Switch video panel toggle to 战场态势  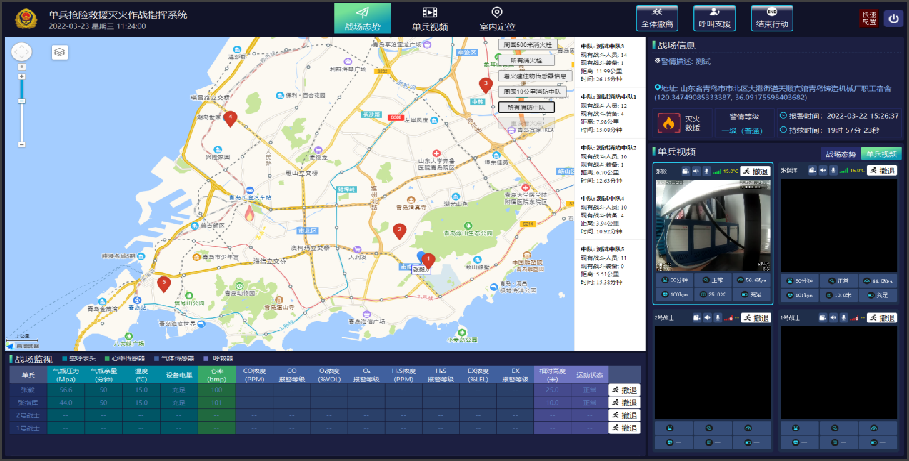(x=839, y=154)
